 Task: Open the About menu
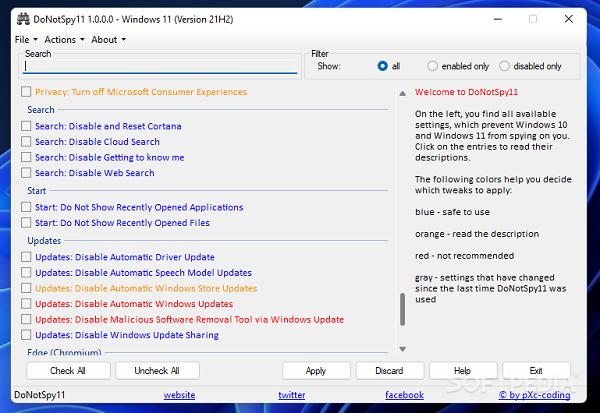click(x=108, y=39)
